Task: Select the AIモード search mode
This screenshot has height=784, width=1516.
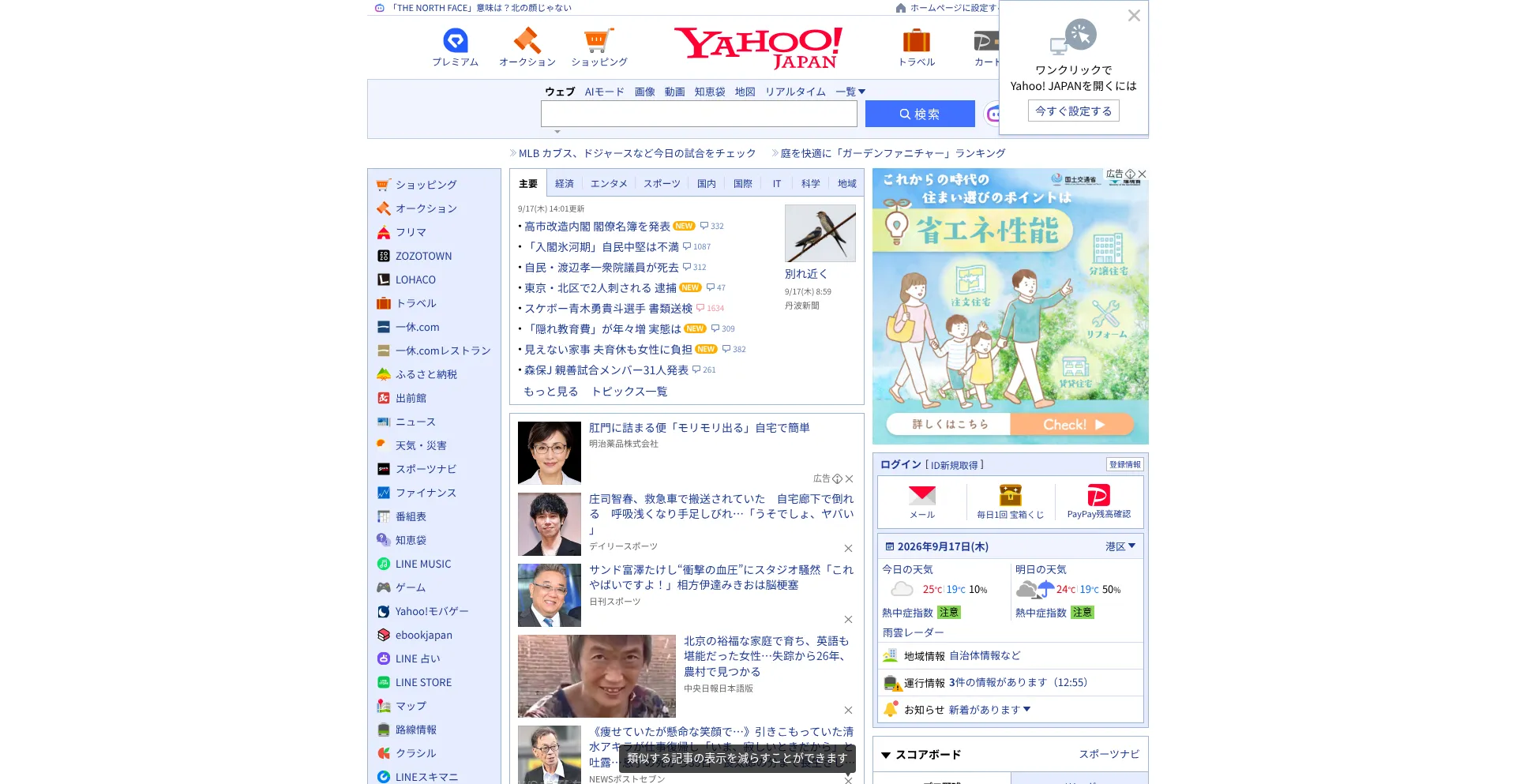Action: 604,92
